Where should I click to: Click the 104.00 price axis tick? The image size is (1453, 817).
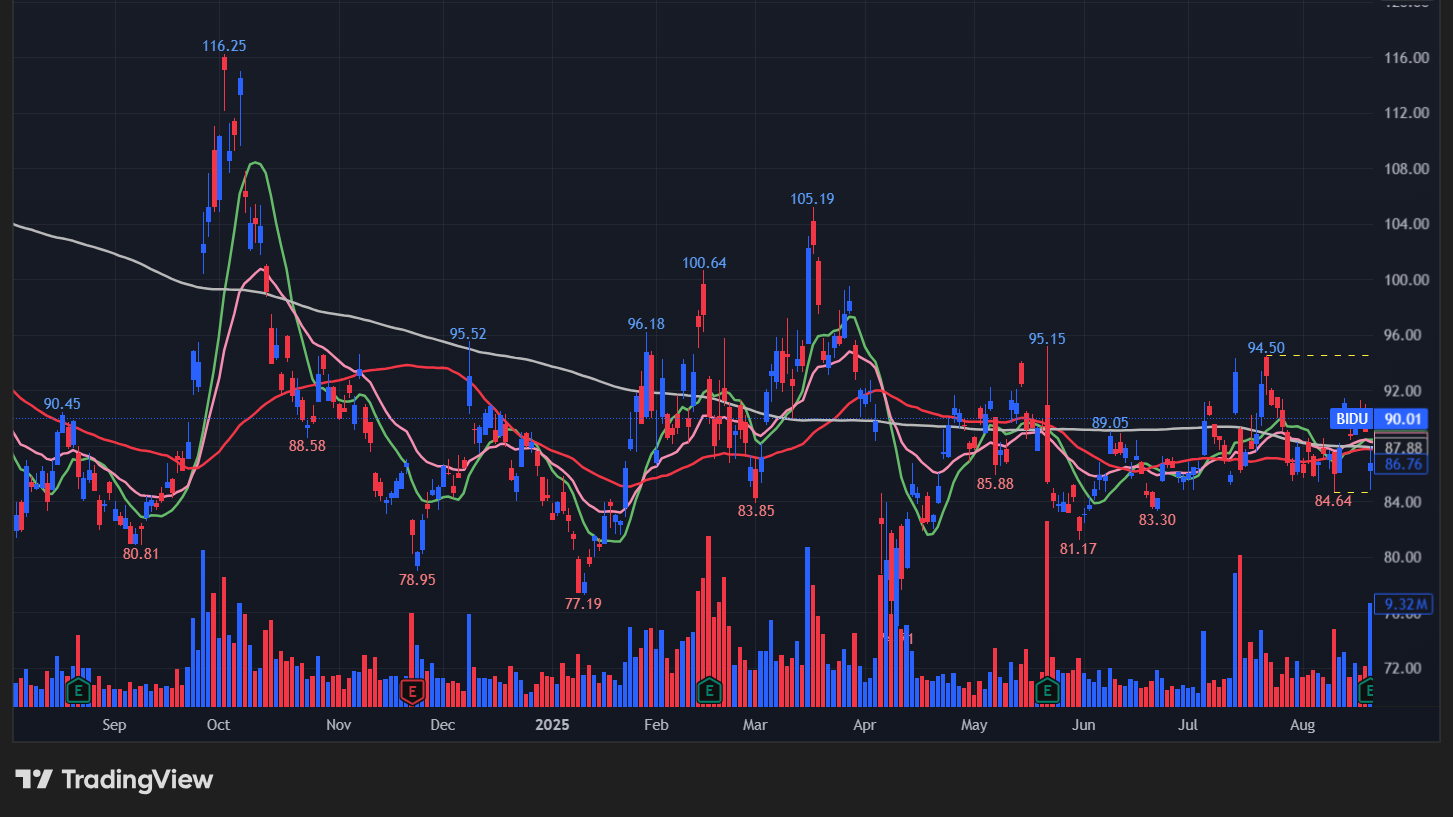coord(1406,224)
